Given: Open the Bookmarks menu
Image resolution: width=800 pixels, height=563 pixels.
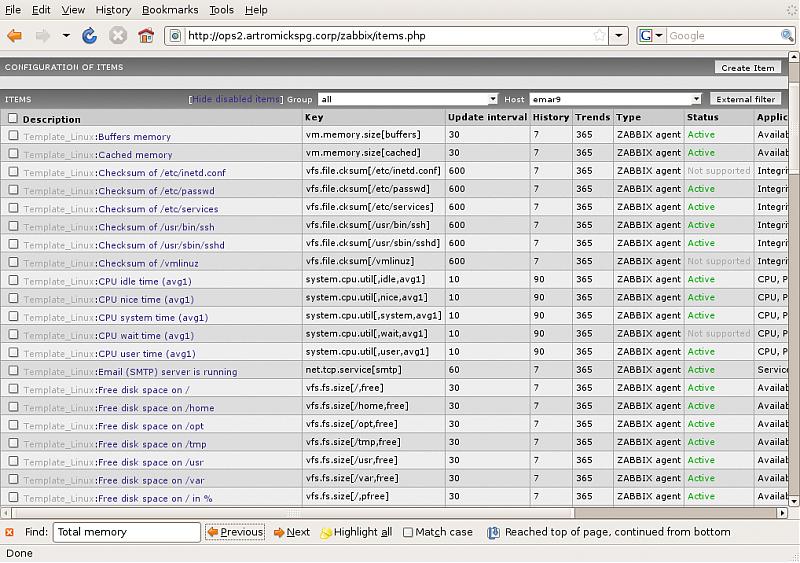Looking at the screenshot, I should pos(169,10).
